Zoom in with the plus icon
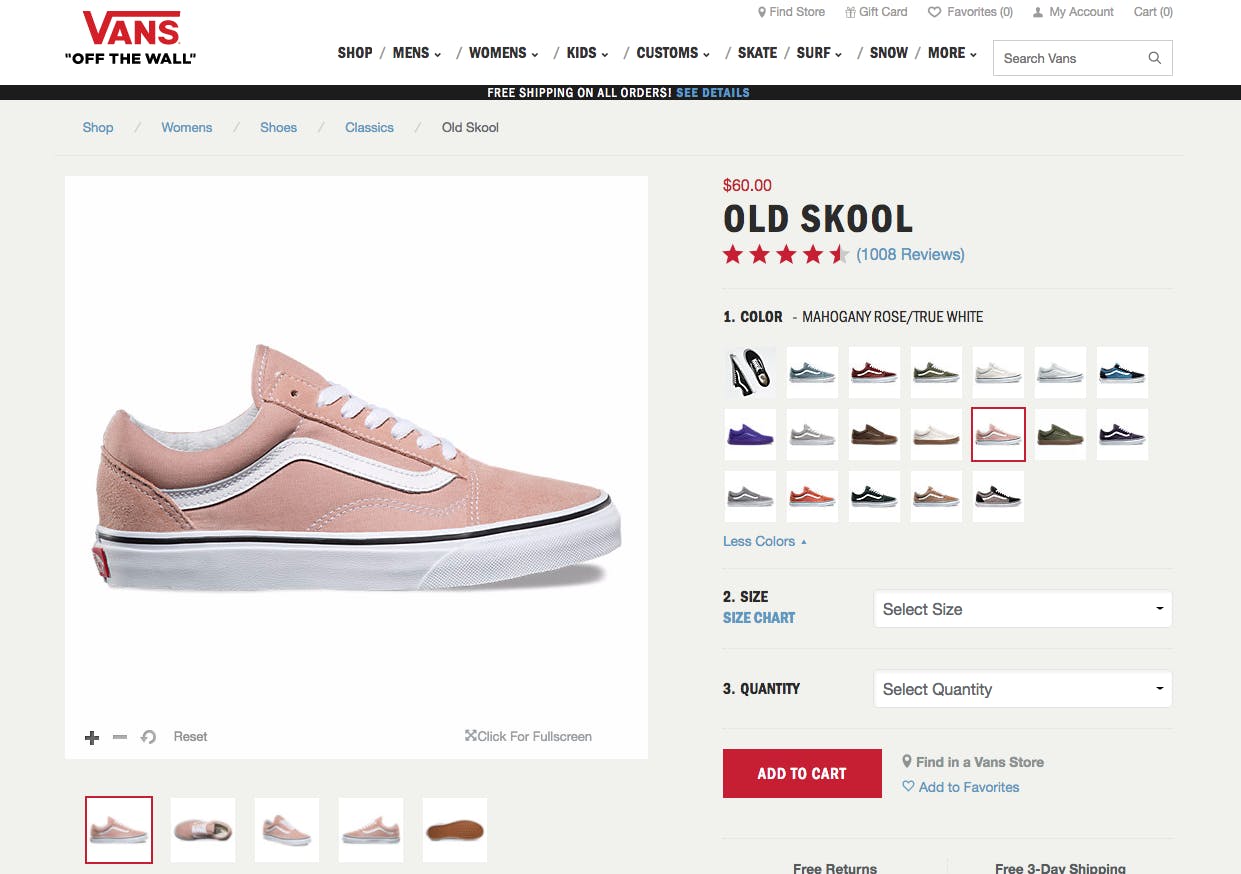This screenshot has height=874, width=1241. point(92,738)
